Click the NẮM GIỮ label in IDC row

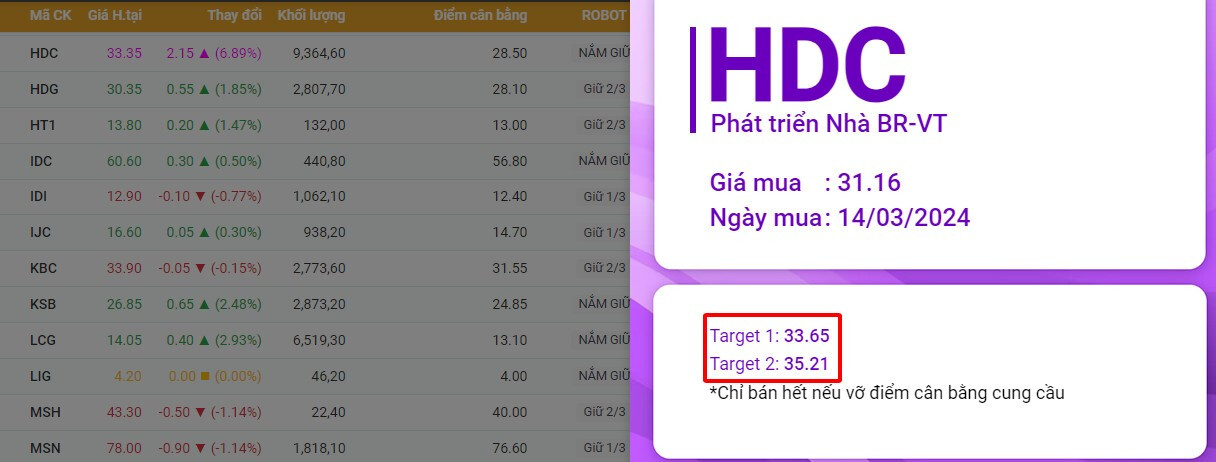pos(603,160)
